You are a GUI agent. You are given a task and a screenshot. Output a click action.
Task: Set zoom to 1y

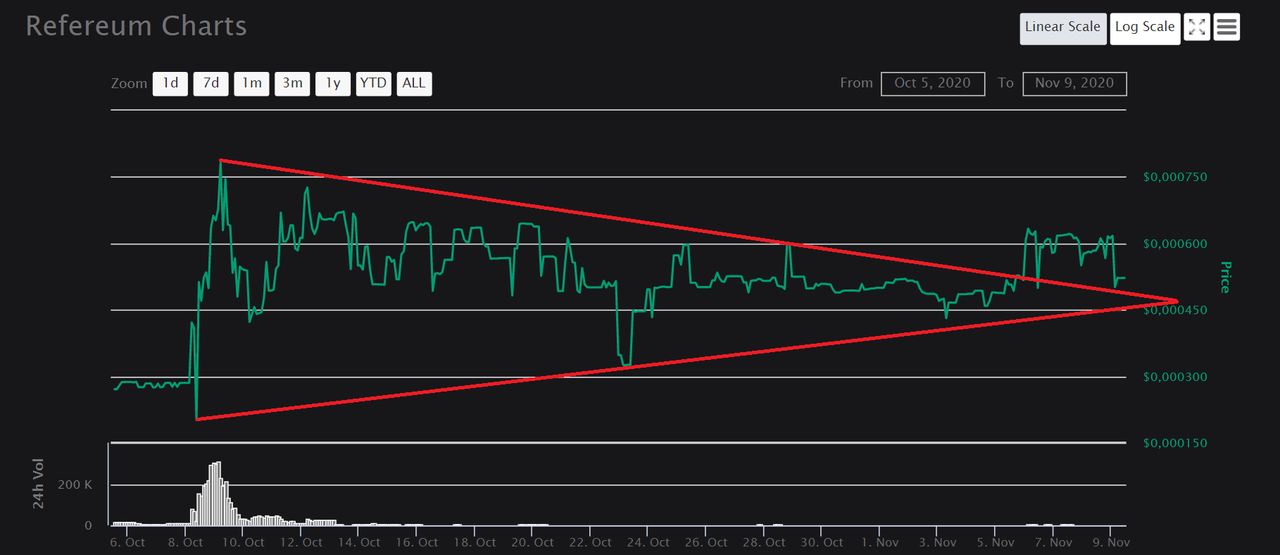point(333,83)
